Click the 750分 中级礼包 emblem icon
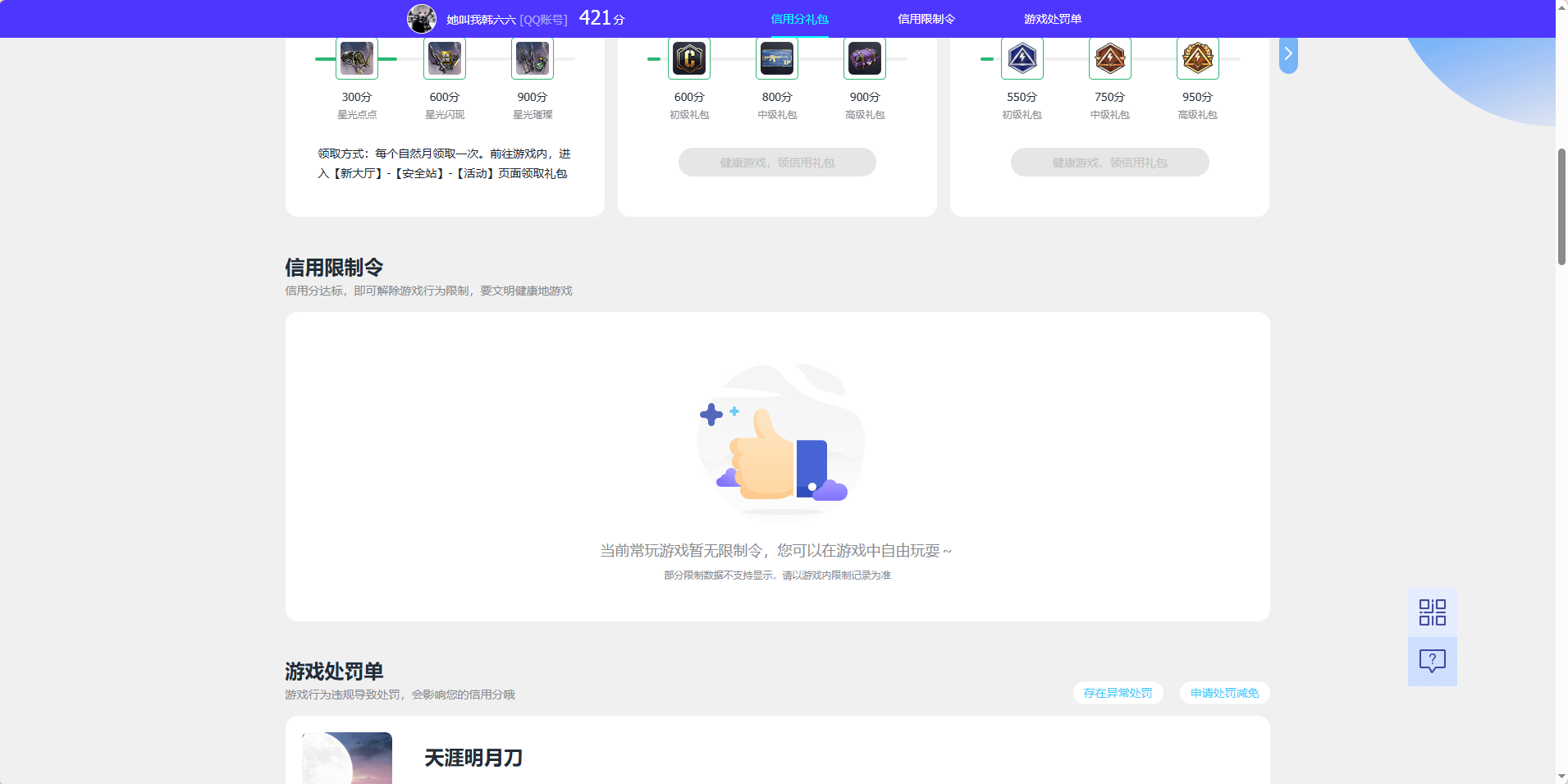 [1109, 57]
